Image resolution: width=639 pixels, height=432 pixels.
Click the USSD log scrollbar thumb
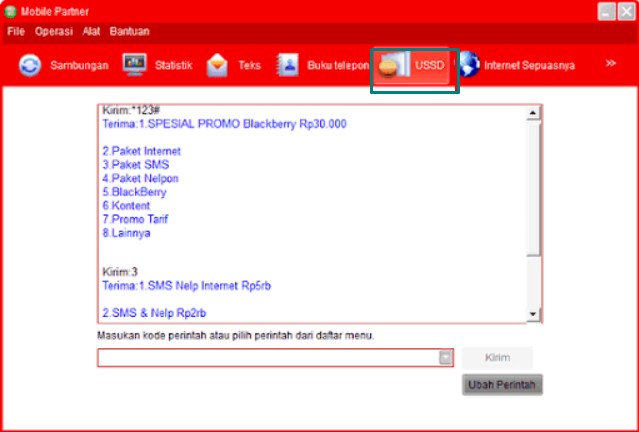pos(533,188)
